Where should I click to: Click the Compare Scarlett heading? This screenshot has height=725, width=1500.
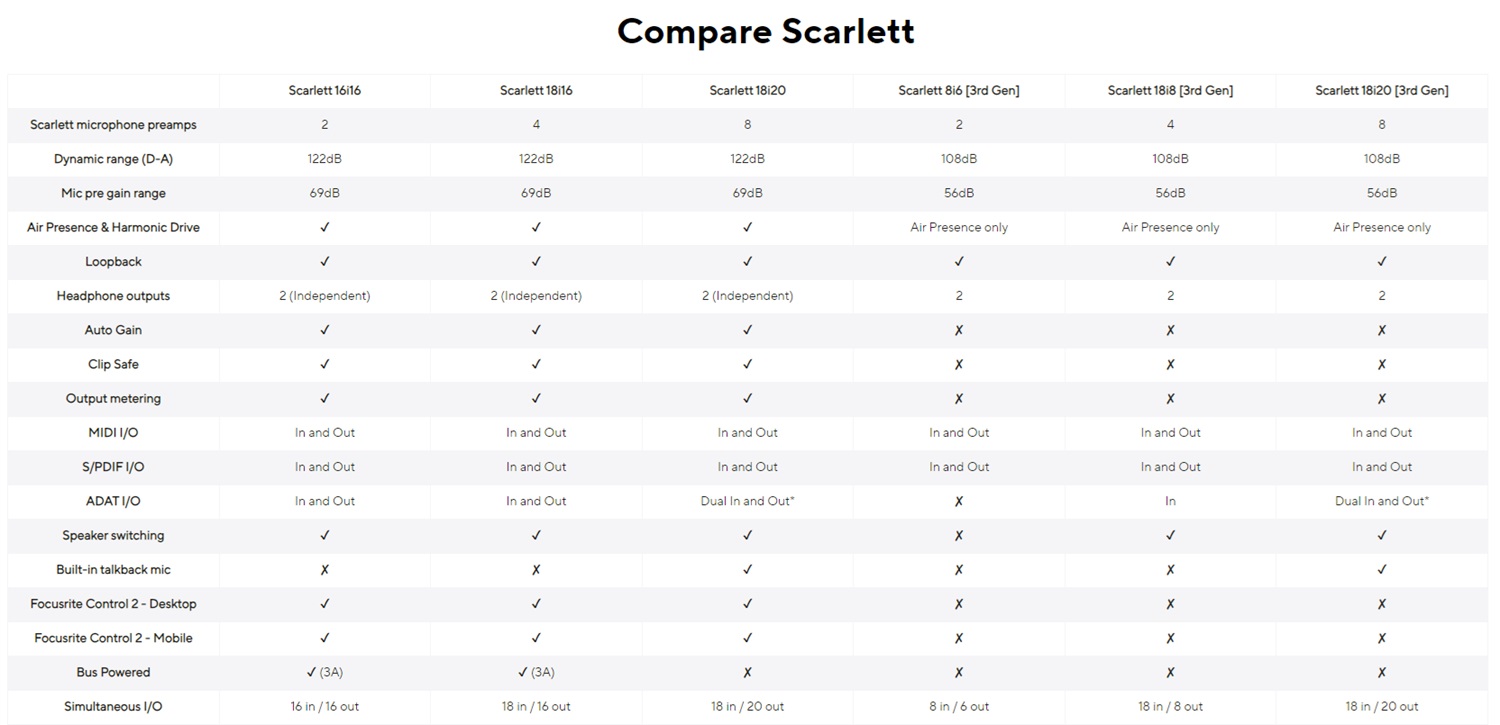pyautogui.click(x=766, y=31)
